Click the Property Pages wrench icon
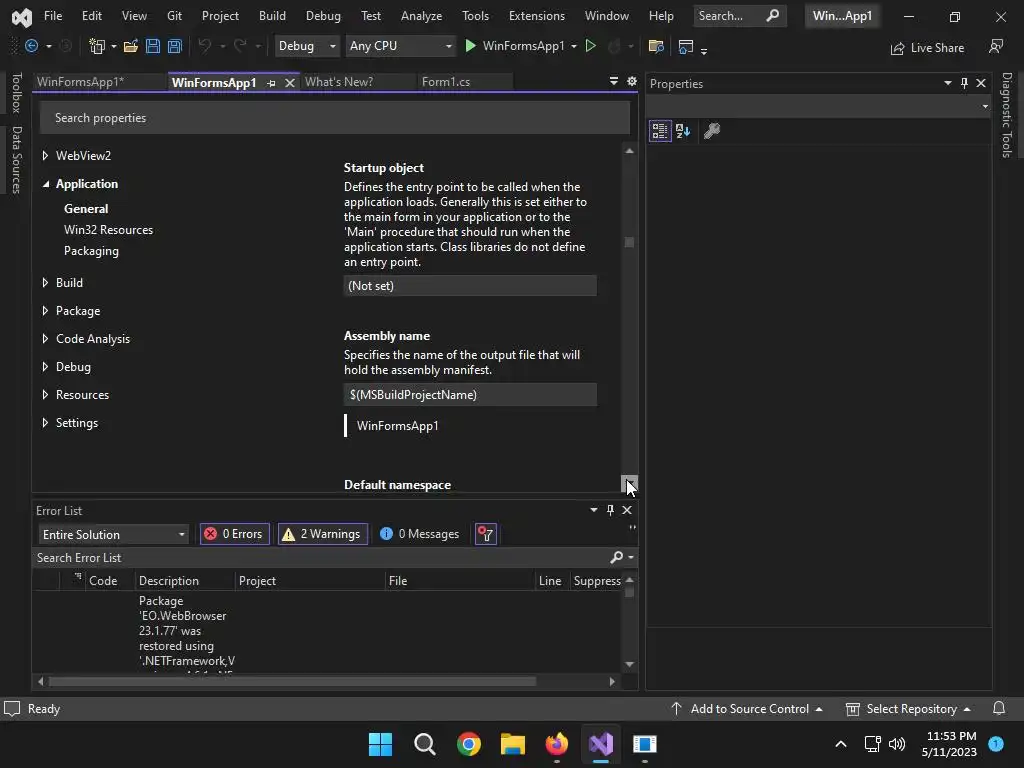The image size is (1024, 768). 712,131
